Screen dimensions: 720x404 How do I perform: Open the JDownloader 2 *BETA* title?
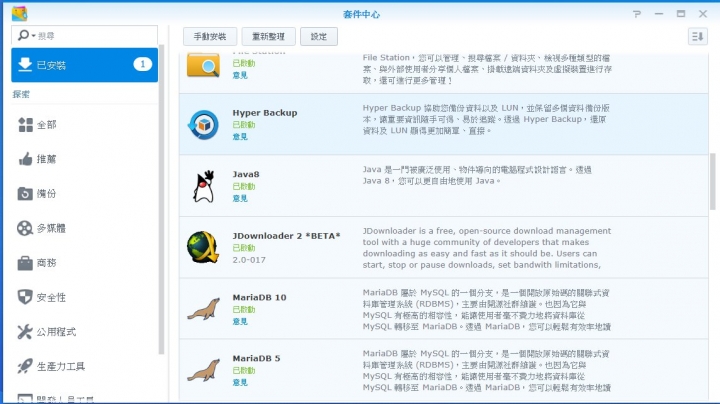[x=286, y=236]
